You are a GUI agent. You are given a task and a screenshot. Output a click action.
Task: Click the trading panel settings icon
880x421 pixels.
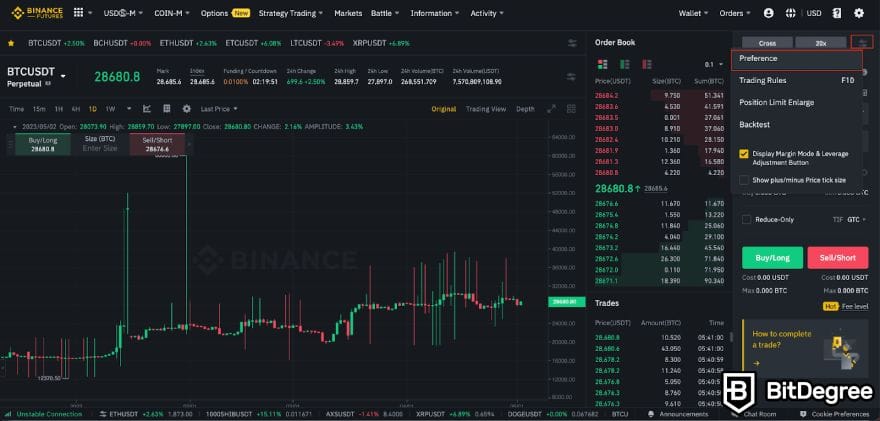click(862, 42)
